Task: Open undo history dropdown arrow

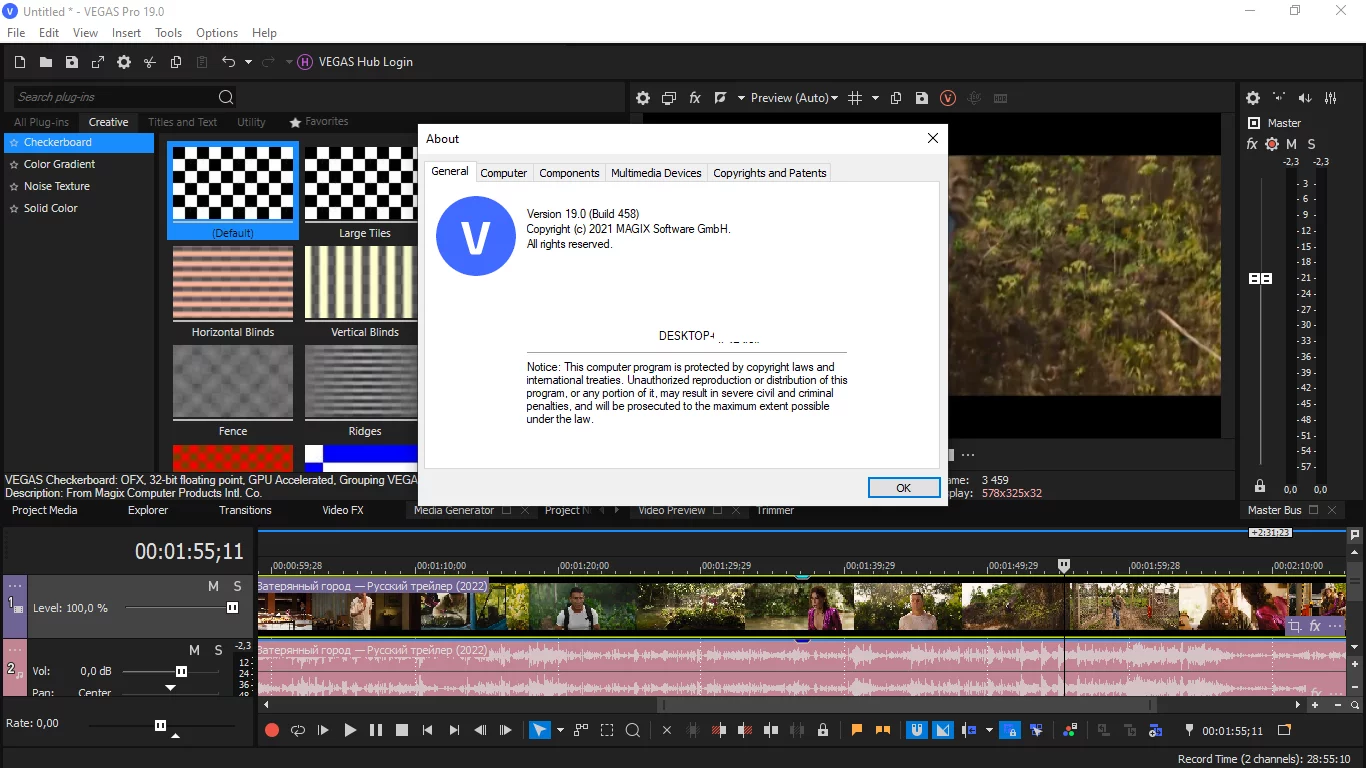Action: coord(248,62)
